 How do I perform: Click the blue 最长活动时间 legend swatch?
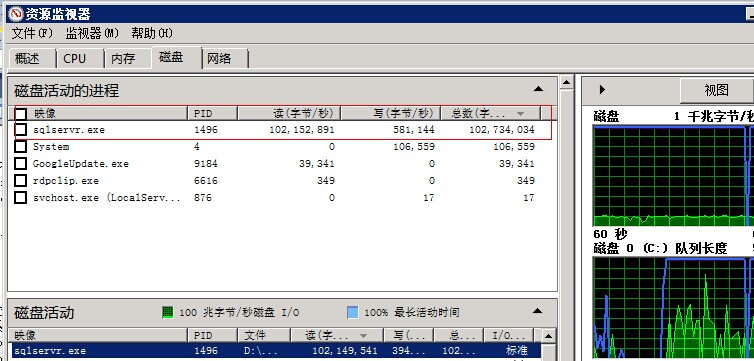click(352, 312)
